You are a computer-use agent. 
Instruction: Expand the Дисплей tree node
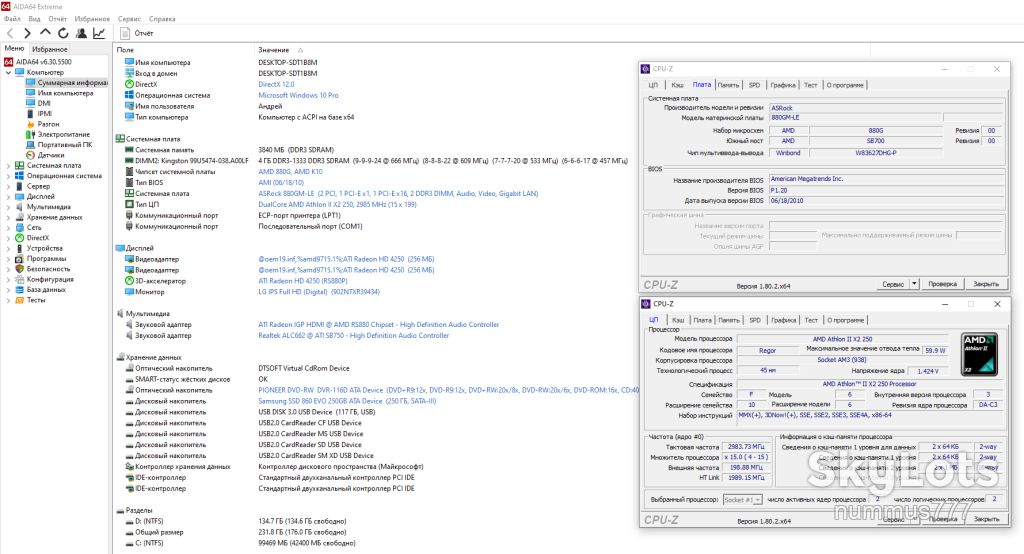[x=8, y=197]
